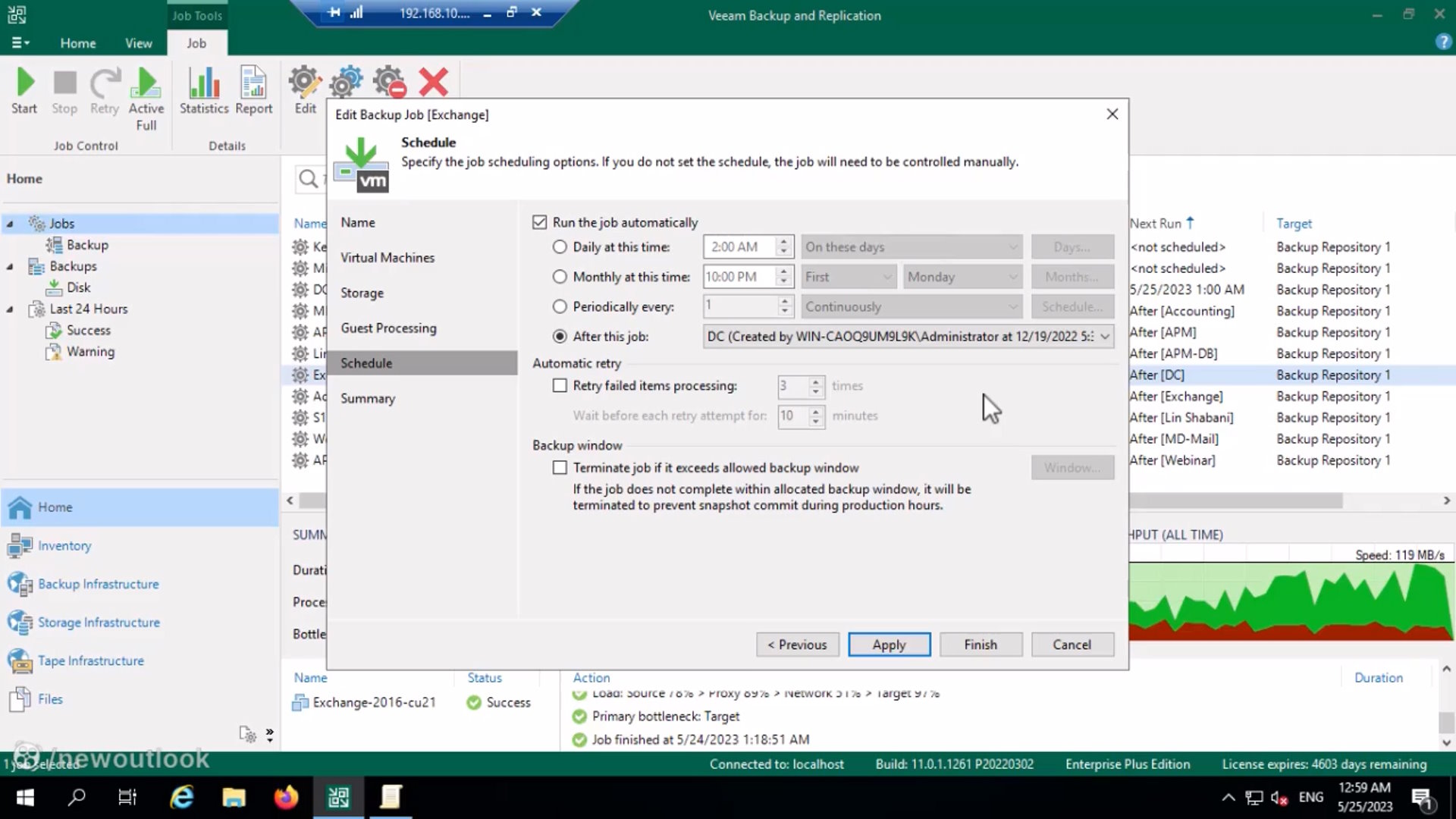Run an Active Full backup

146,99
